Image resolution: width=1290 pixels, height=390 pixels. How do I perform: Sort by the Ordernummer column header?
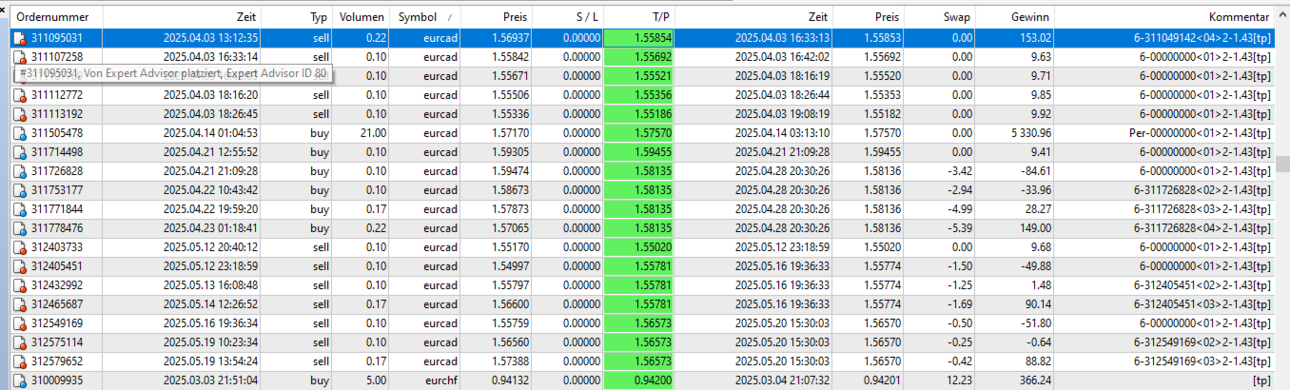pos(56,17)
